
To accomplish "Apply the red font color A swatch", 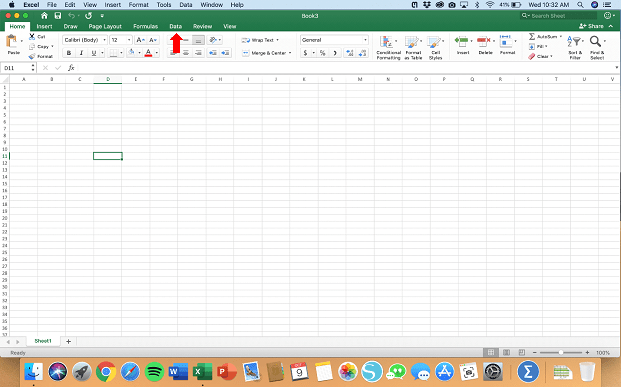I will pos(149,53).
